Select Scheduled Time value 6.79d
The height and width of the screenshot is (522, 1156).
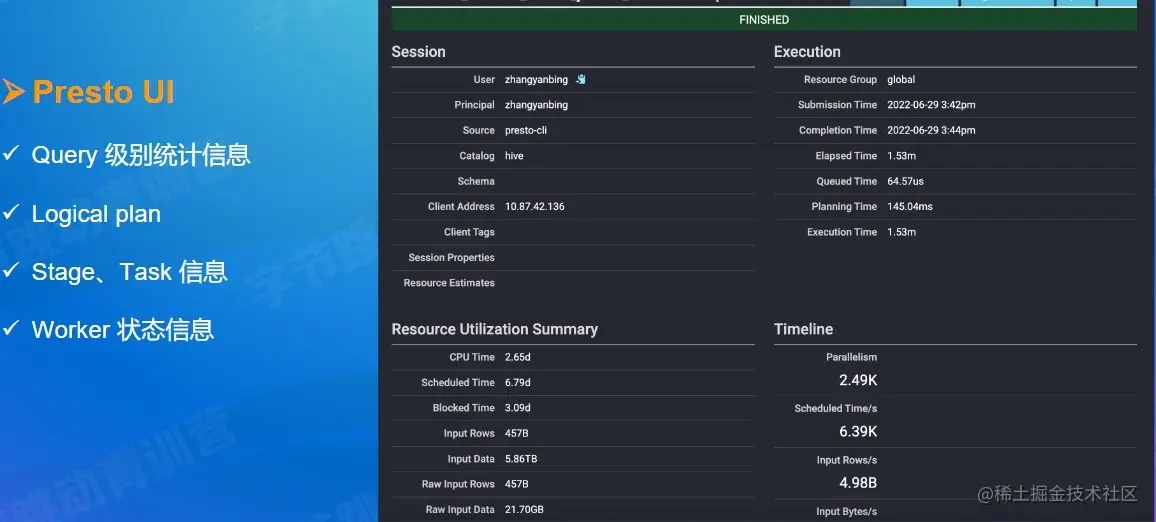518,383
